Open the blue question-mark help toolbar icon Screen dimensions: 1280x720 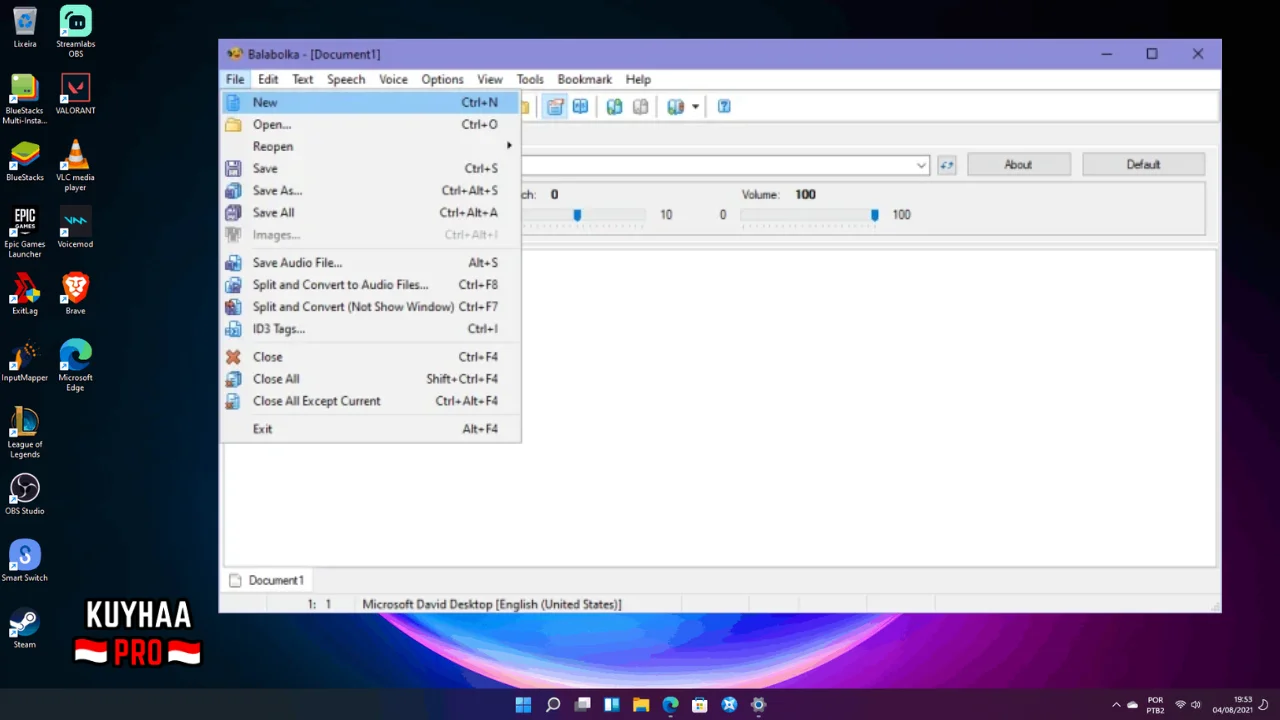724,106
